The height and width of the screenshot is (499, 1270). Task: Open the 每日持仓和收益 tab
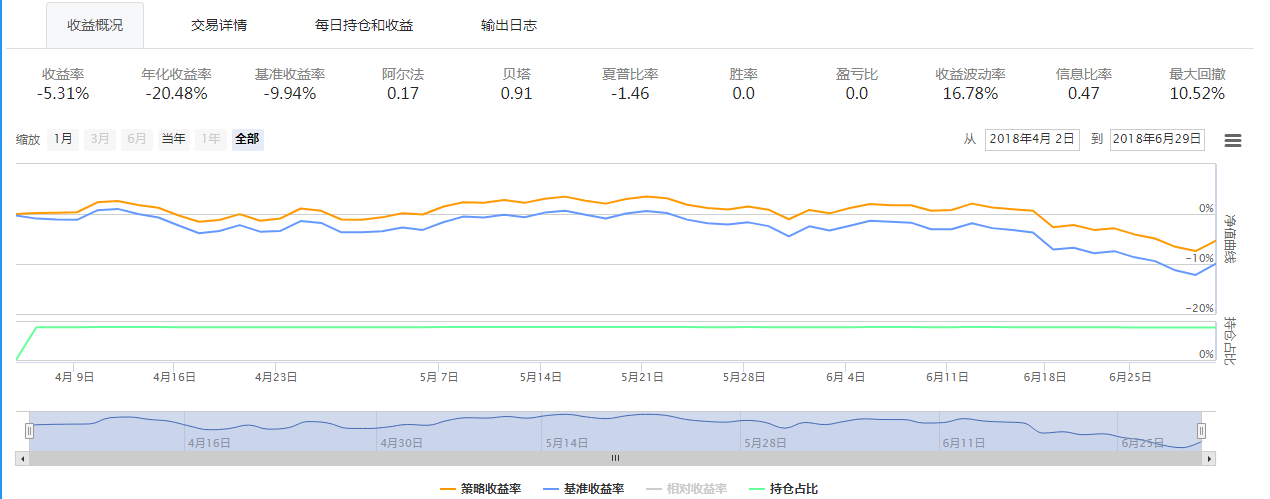click(364, 25)
